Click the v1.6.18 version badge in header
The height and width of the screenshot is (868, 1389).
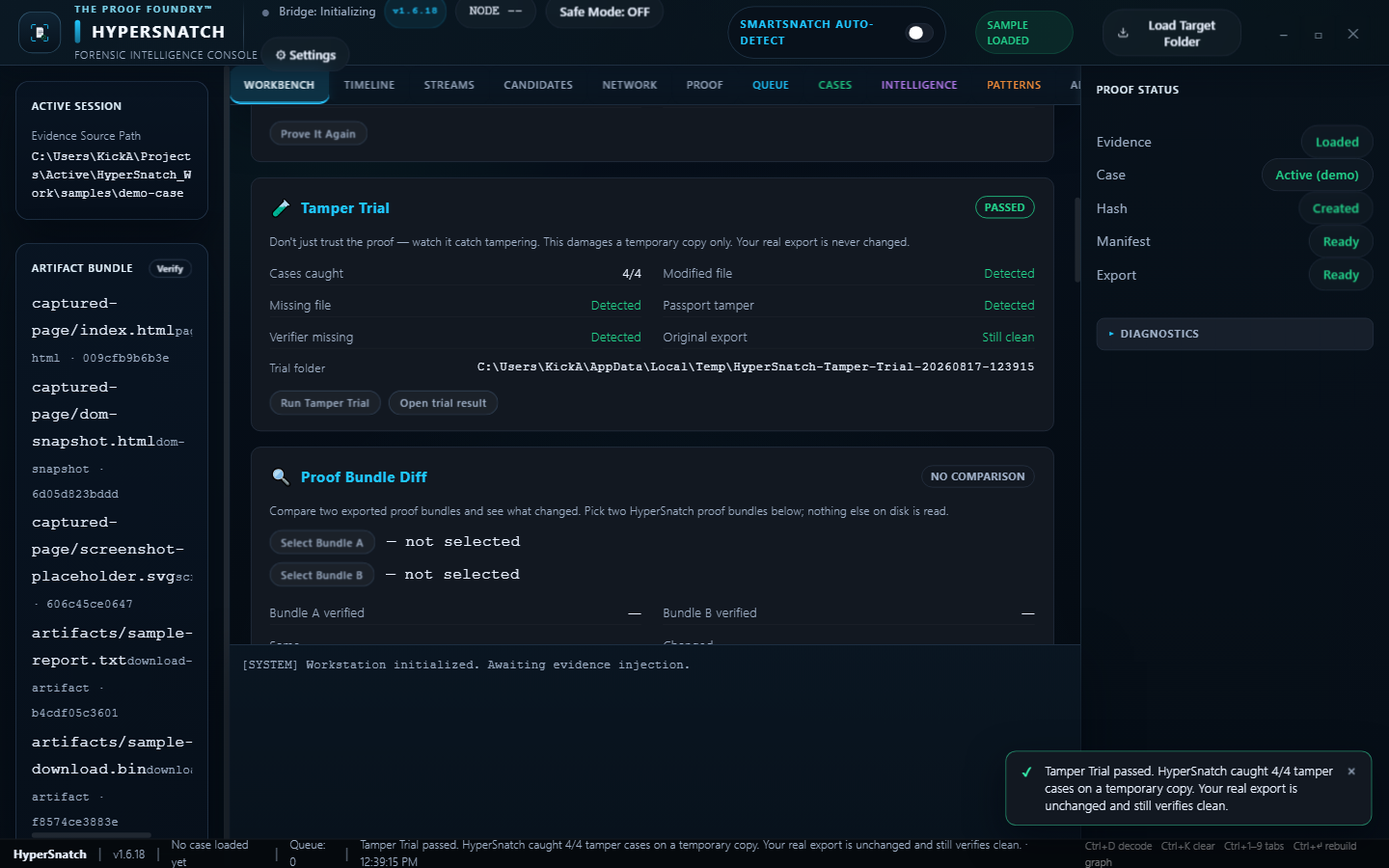tap(415, 12)
